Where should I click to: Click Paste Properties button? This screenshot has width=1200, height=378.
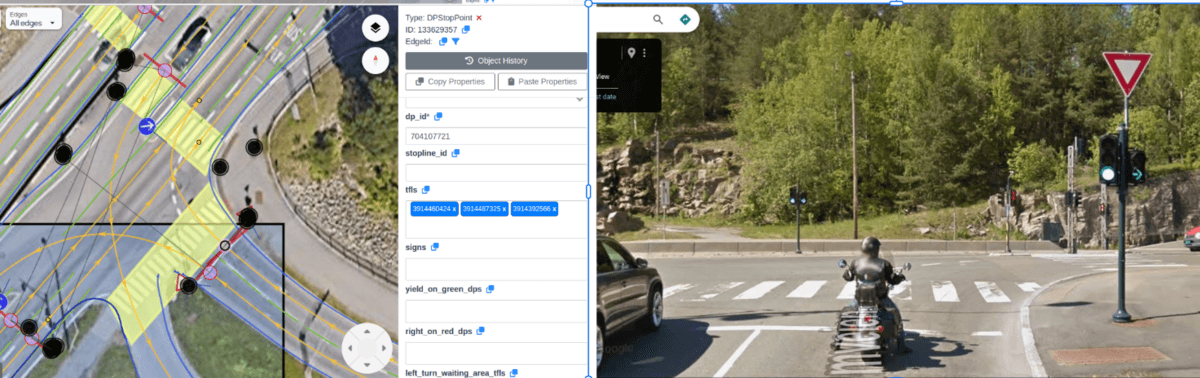[x=543, y=82]
